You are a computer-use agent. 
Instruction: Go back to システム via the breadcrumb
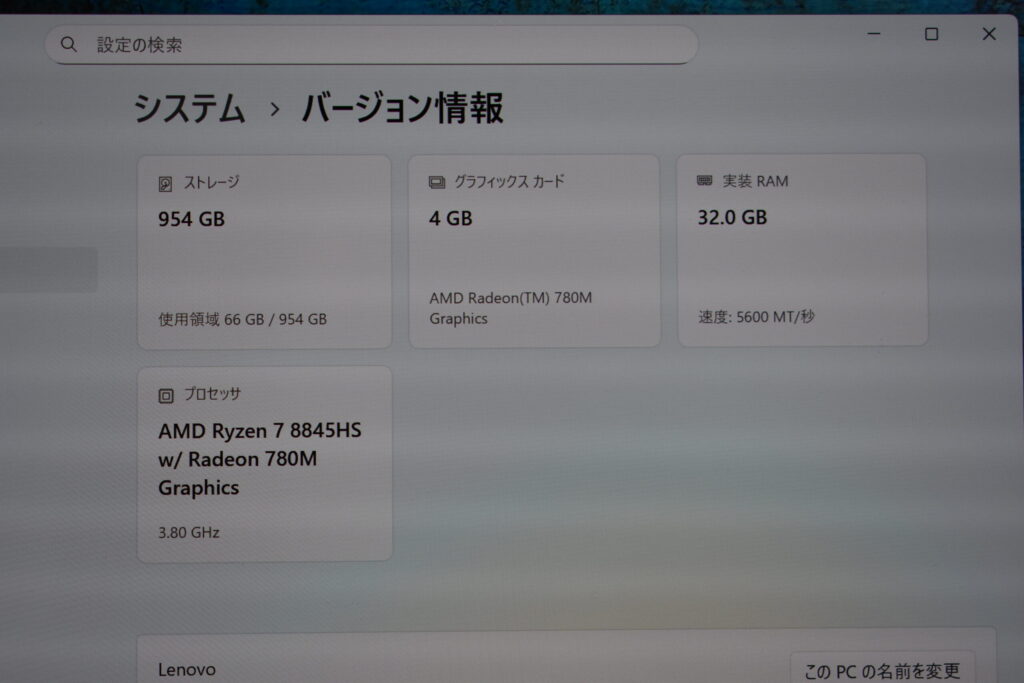[x=190, y=108]
